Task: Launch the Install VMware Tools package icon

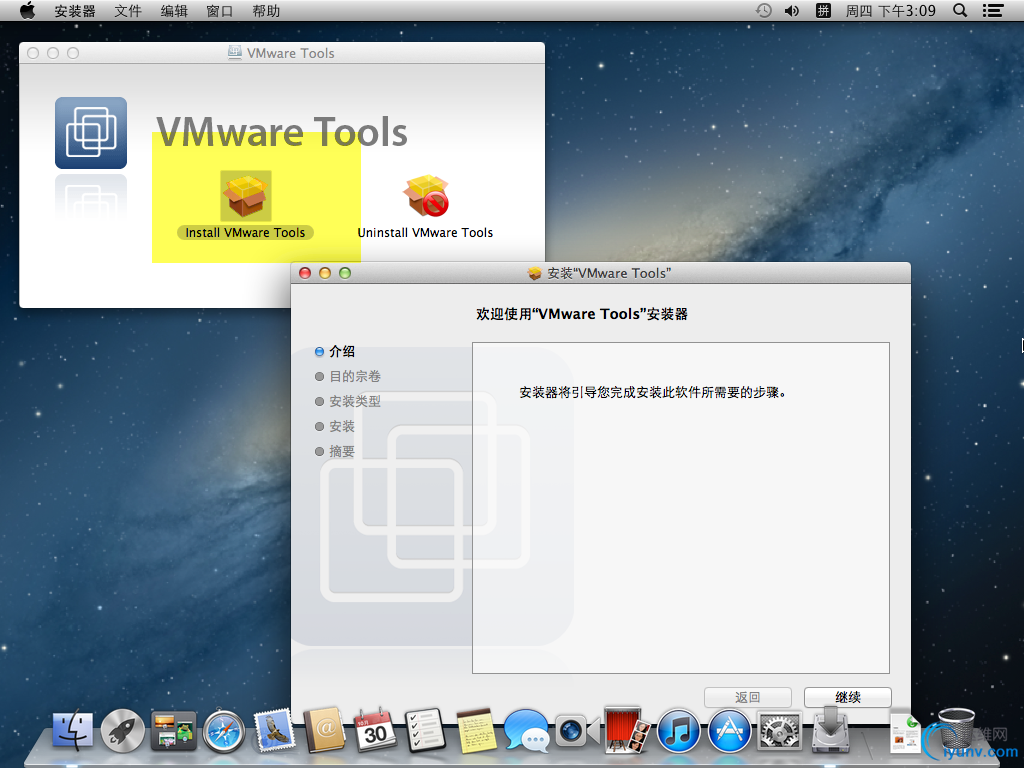Action: click(246, 195)
